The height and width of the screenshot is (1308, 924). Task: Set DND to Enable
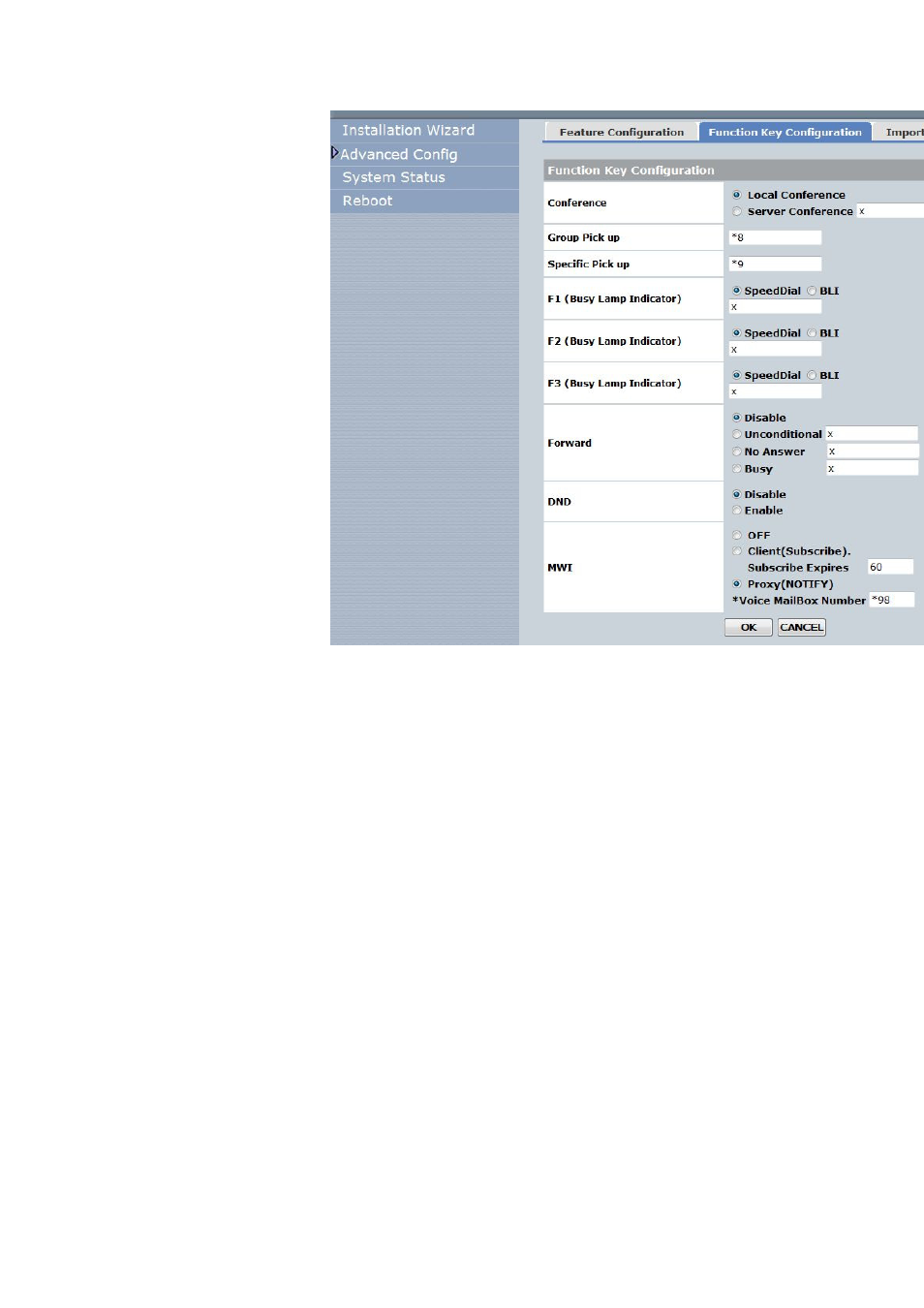click(736, 511)
